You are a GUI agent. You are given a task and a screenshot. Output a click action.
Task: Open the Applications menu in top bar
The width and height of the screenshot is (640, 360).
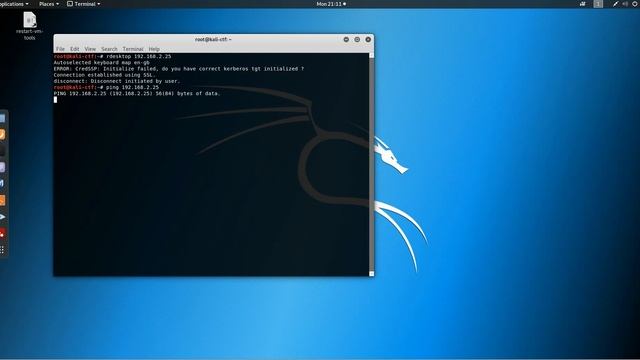[13, 4]
